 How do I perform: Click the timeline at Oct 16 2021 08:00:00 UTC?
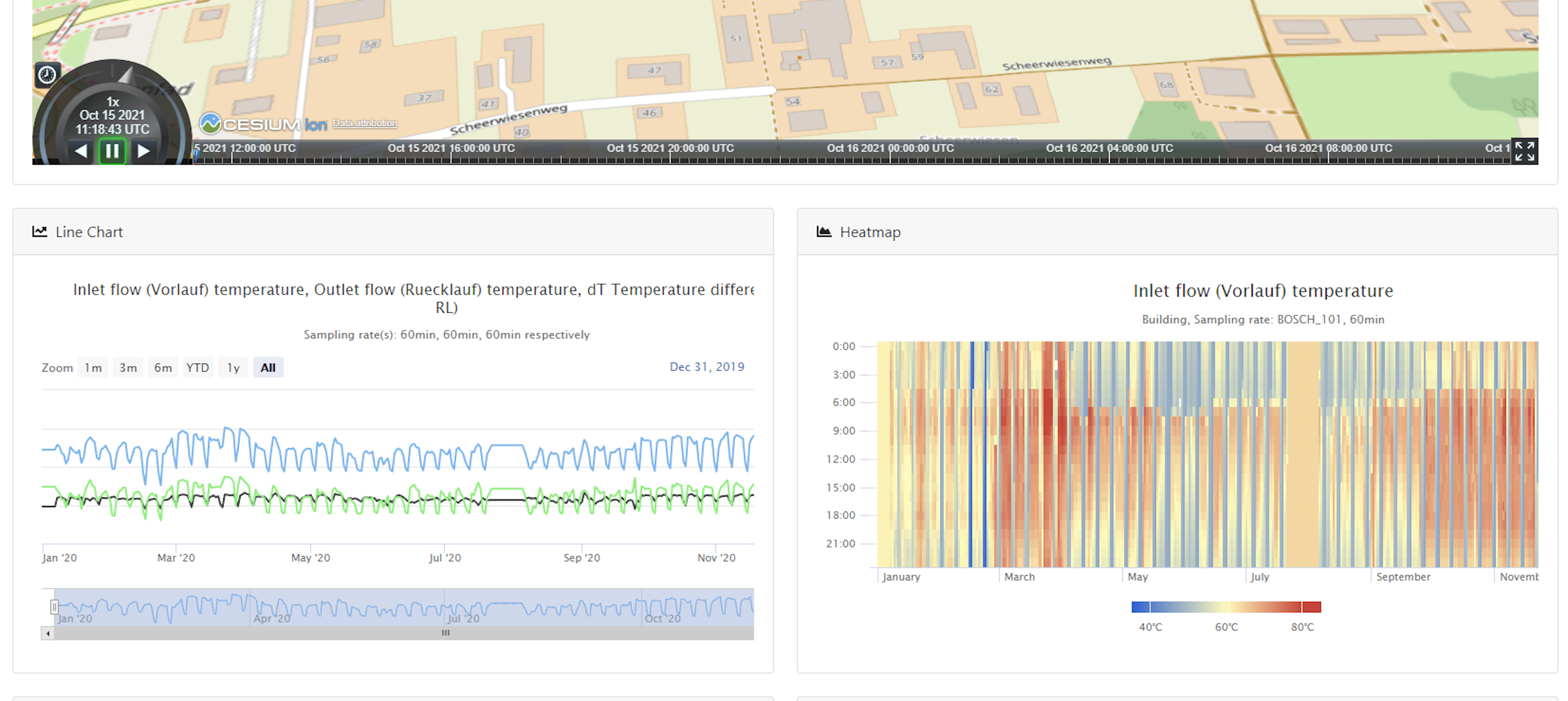(1328, 148)
